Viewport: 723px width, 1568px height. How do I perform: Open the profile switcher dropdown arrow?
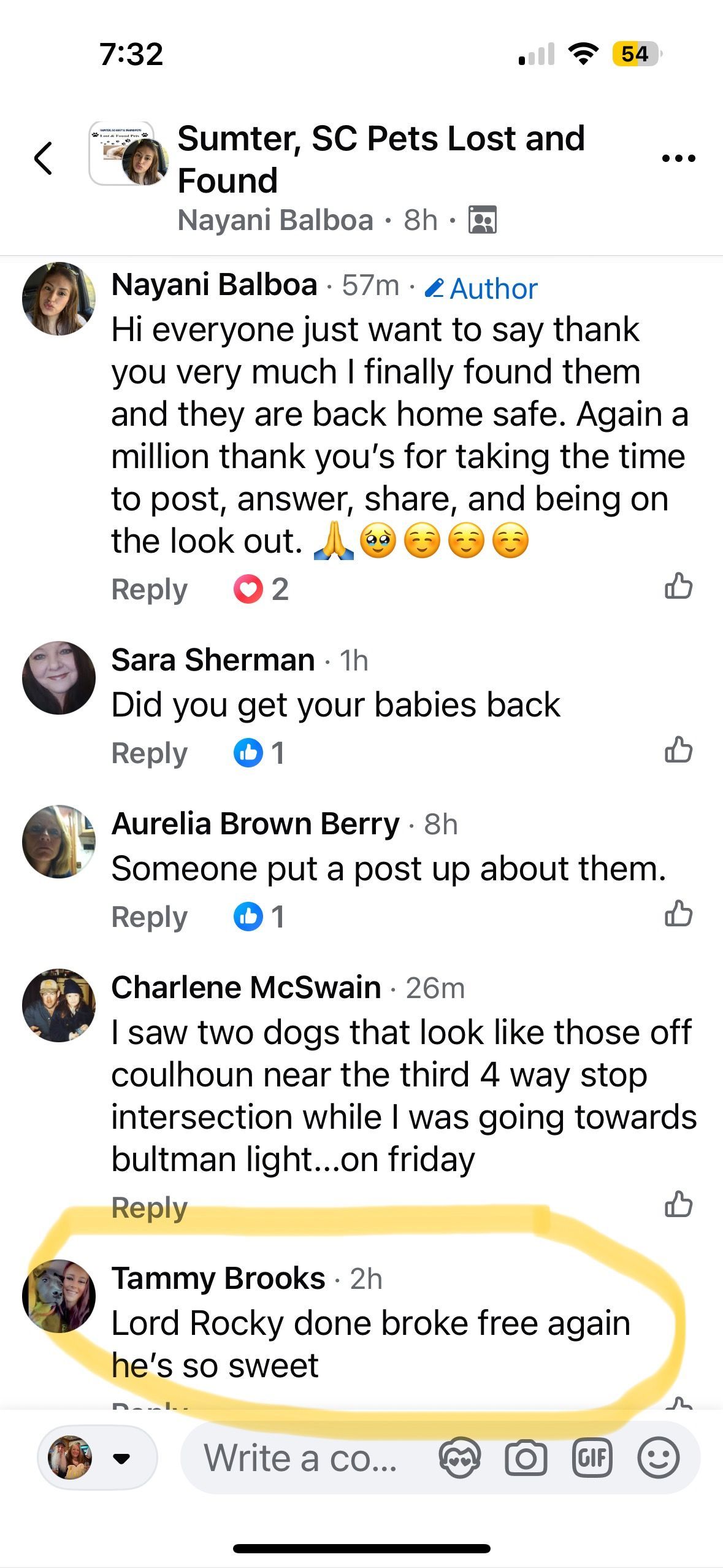point(122,1458)
